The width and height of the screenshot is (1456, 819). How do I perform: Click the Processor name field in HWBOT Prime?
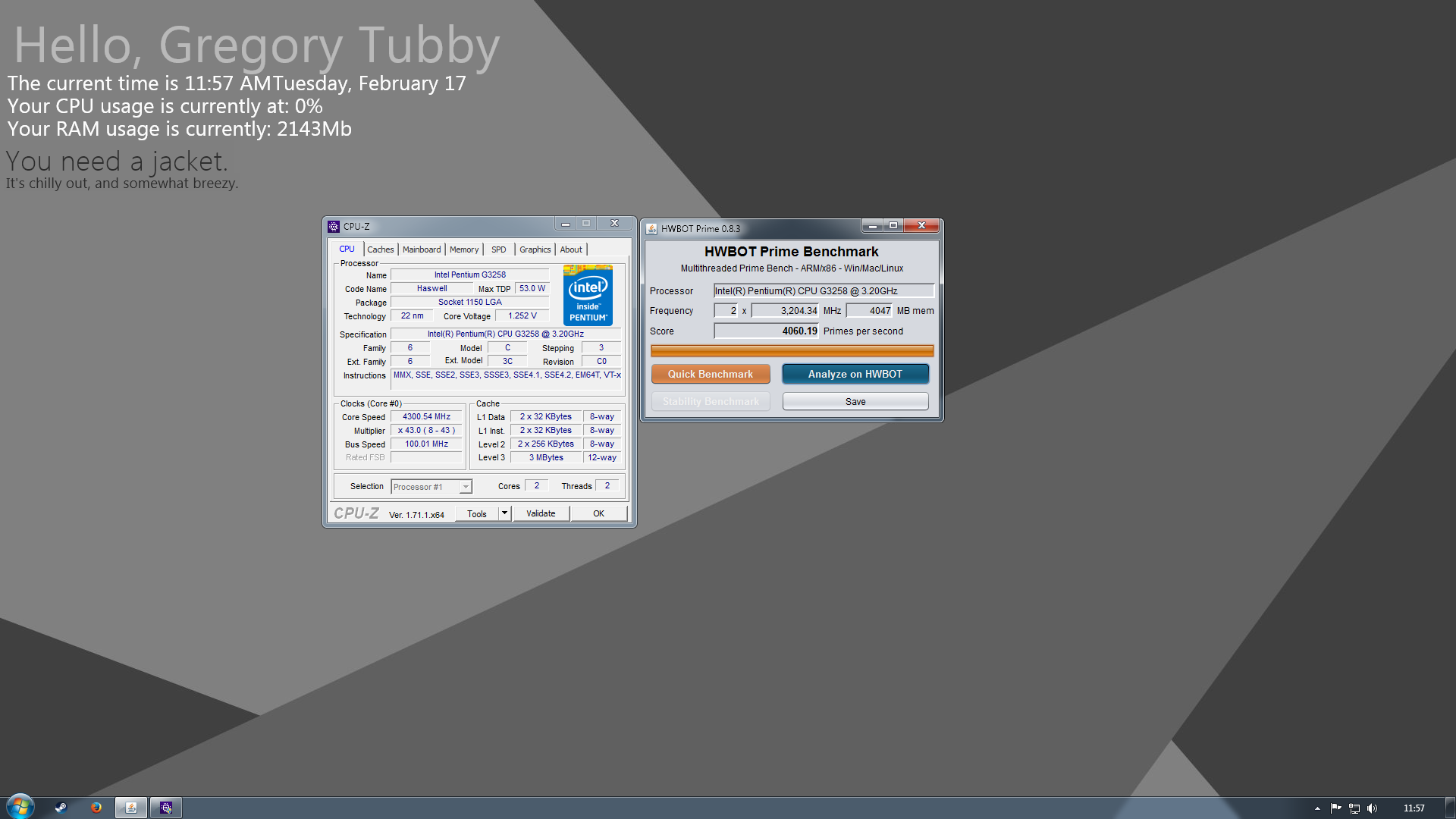824,291
